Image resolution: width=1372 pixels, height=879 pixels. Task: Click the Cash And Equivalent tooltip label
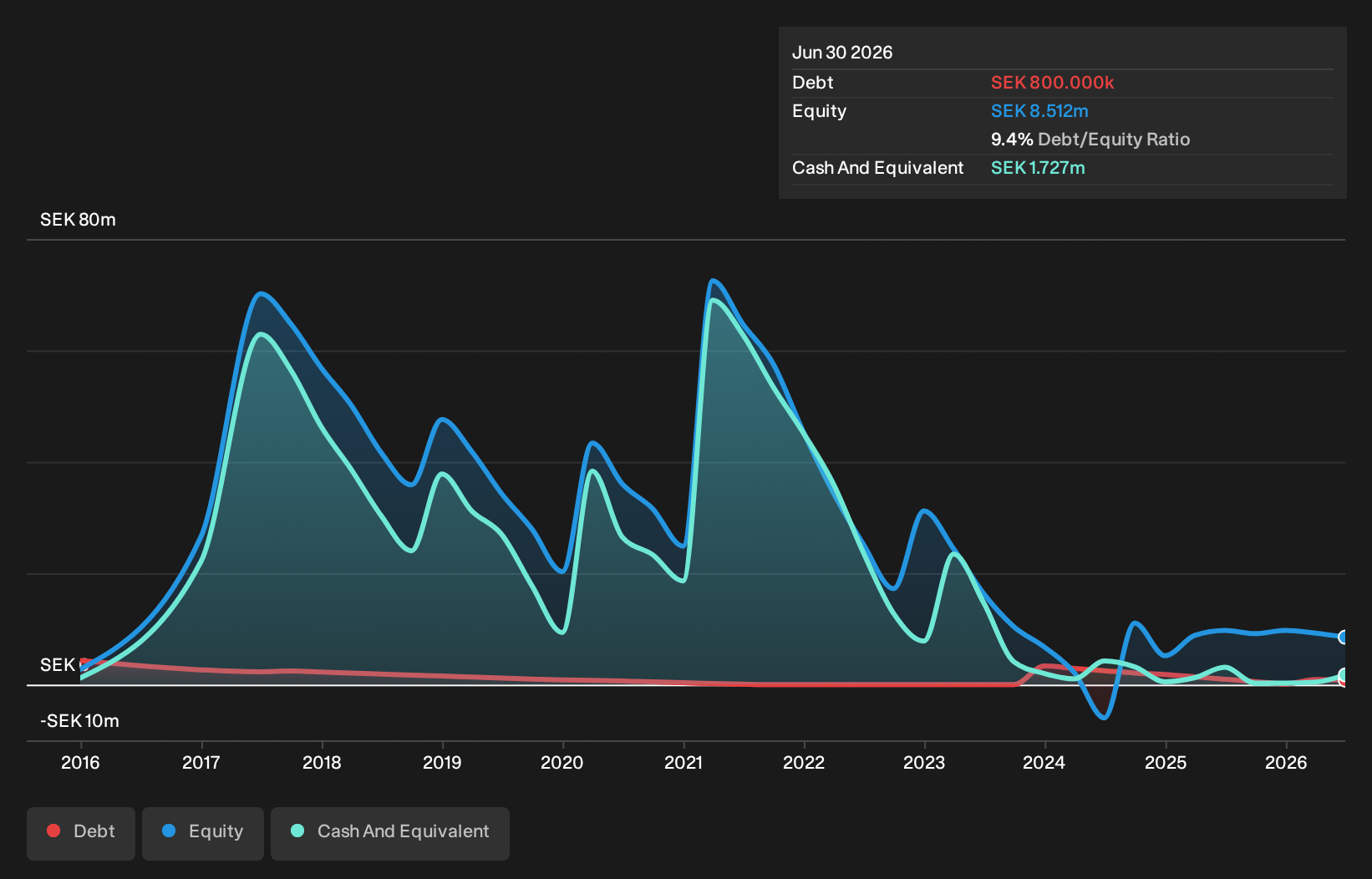click(878, 168)
